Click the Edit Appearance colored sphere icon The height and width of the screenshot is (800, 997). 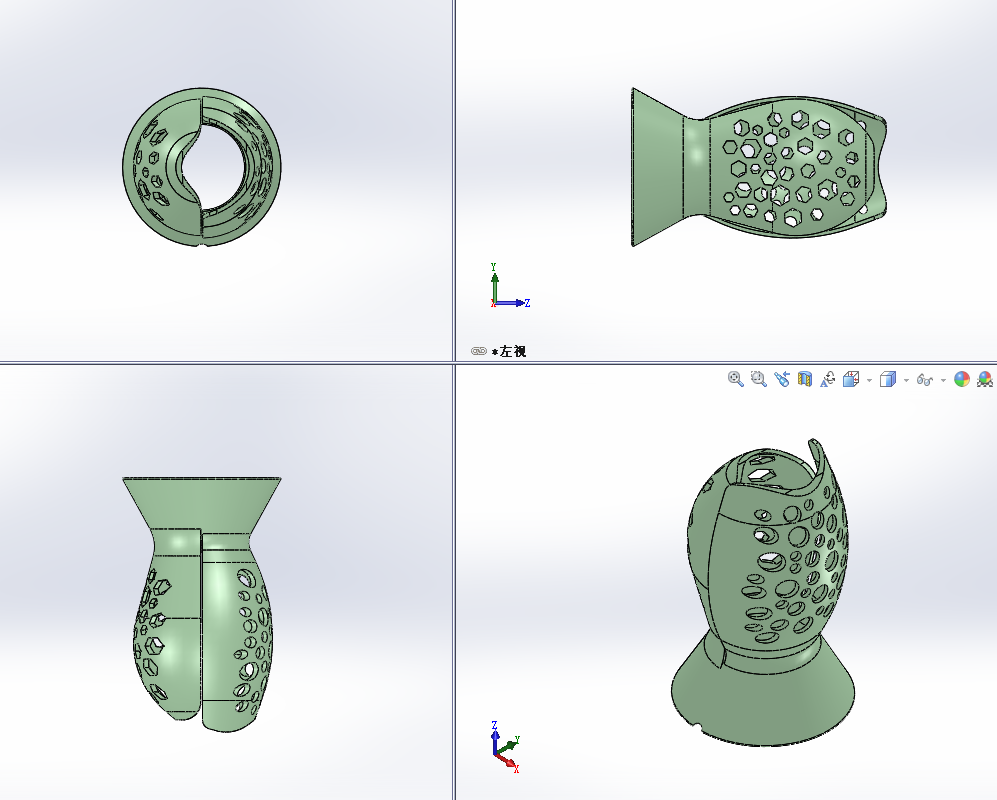pyautogui.click(x=963, y=380)
